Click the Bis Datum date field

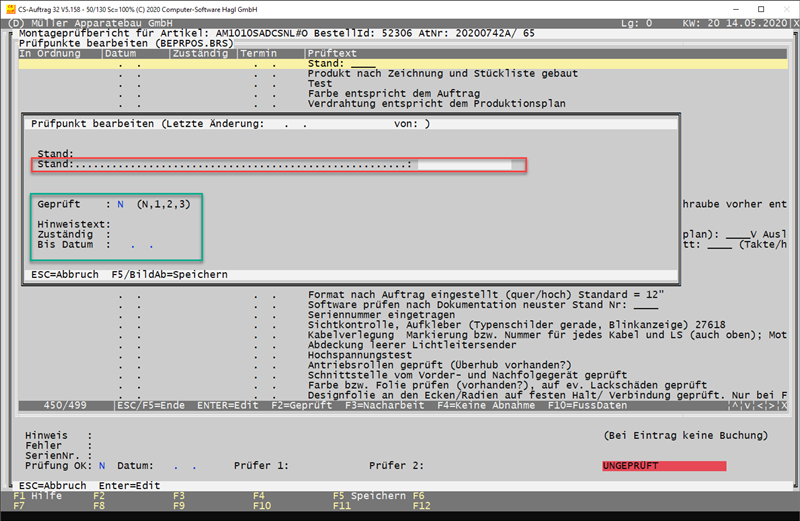click(138, 244)
